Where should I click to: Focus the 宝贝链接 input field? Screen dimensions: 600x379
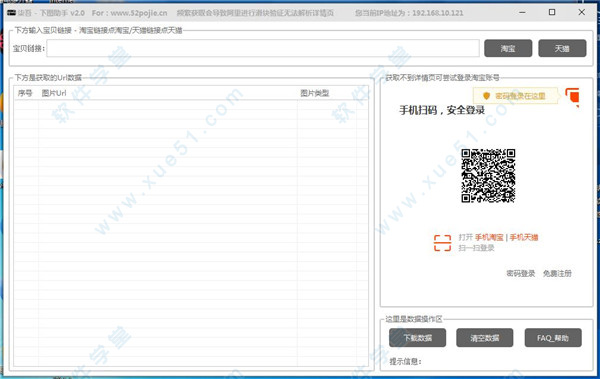[263, 49]
